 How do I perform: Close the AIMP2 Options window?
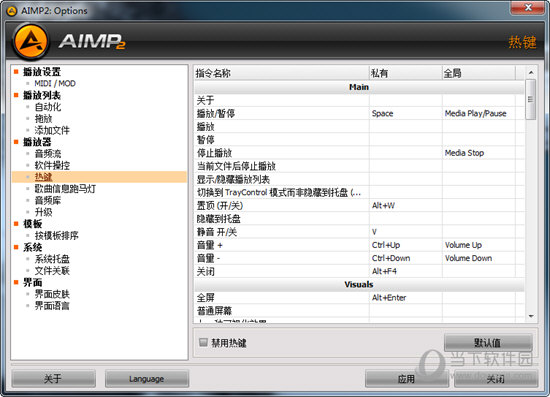click(528, 8)
